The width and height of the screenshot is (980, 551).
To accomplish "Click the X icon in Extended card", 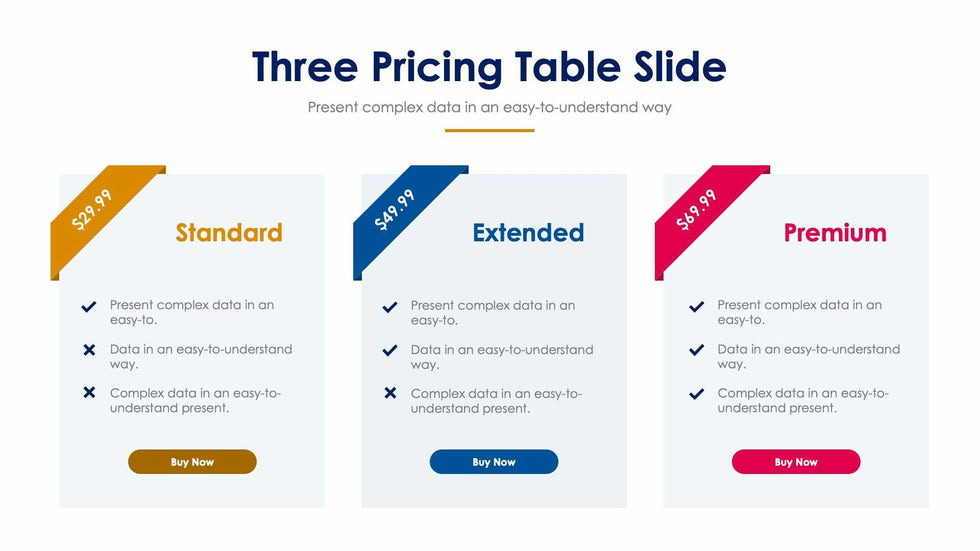I will point(390,393).
